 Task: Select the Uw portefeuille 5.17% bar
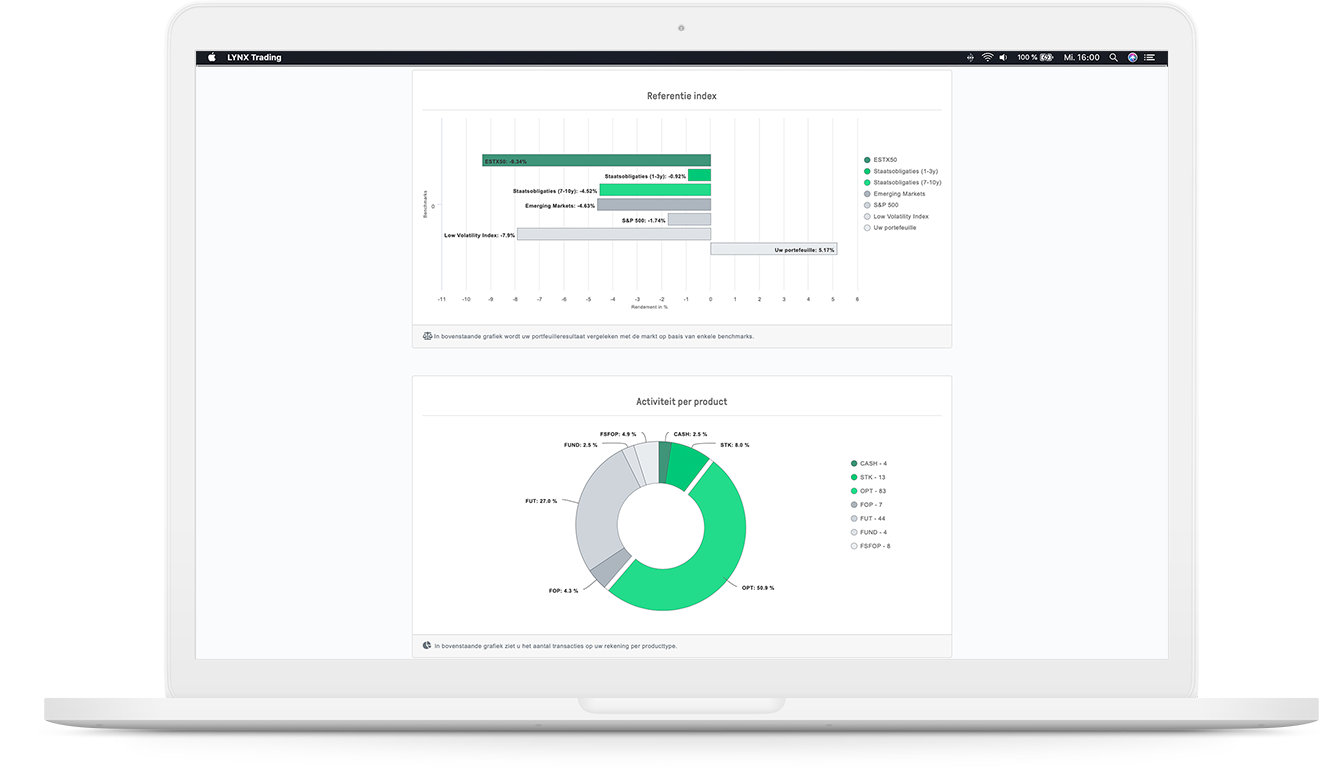[774, 249]
